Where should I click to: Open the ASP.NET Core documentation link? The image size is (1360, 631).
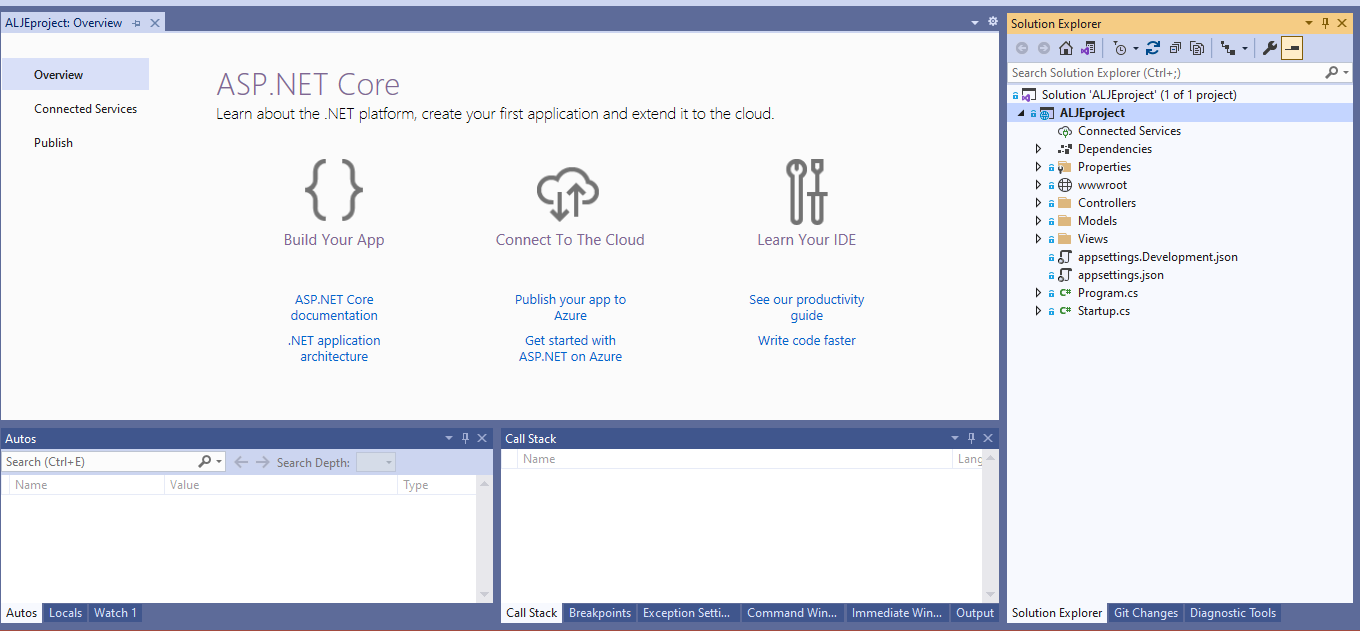click(334, 307)
